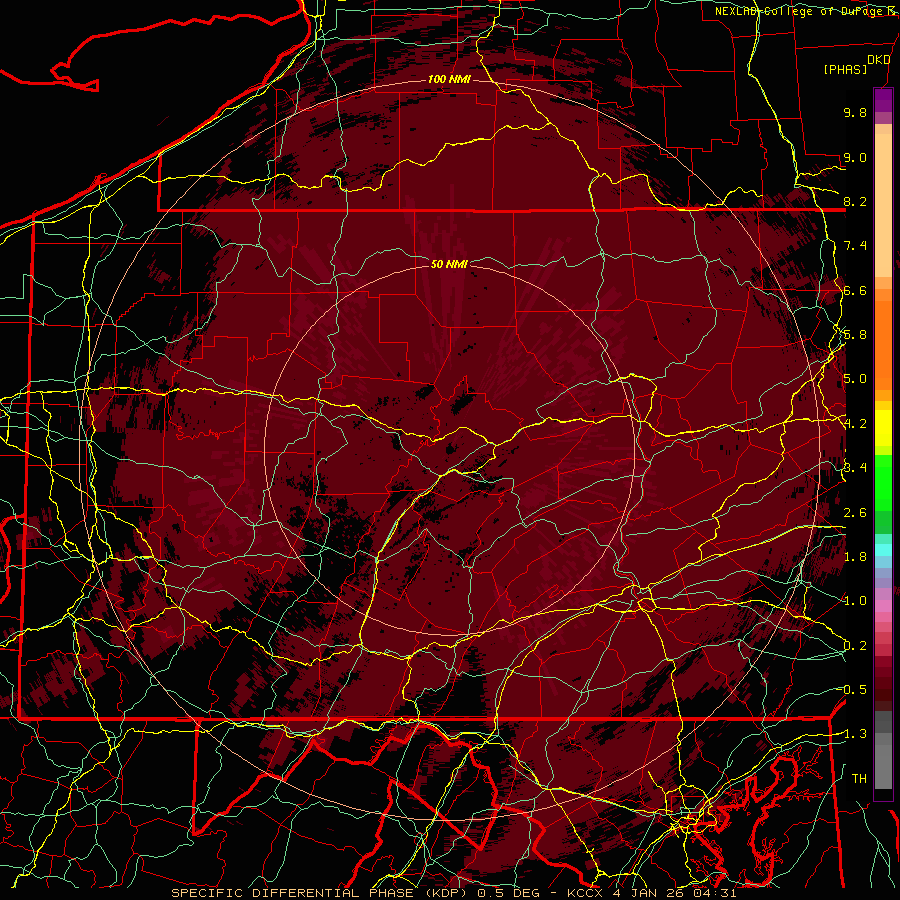Select the pink band in the color scale

coord(883,606)
